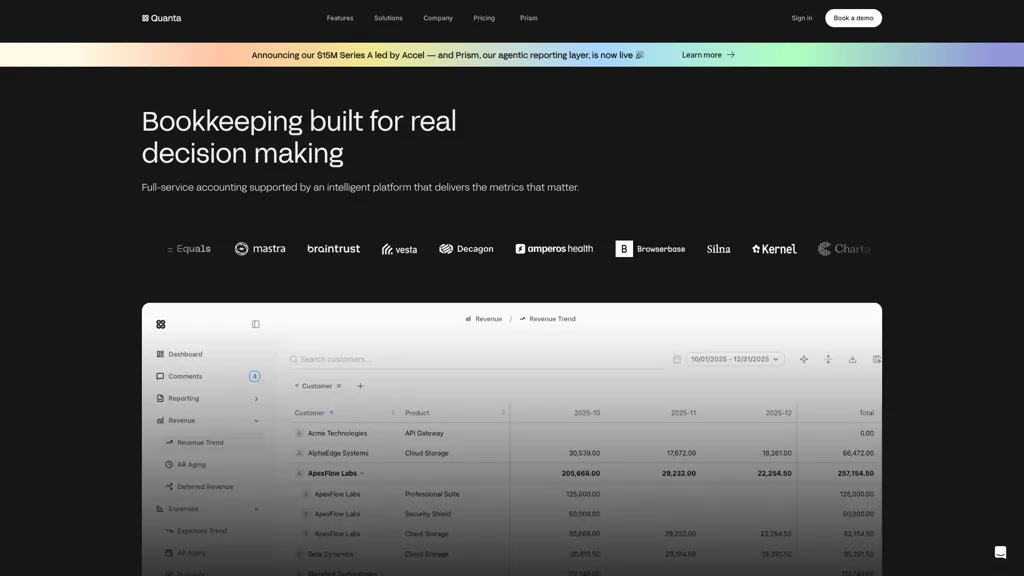The width and height of the screenshot is (1024, 576).
Task: Open the Prism page
Action: 528,18
